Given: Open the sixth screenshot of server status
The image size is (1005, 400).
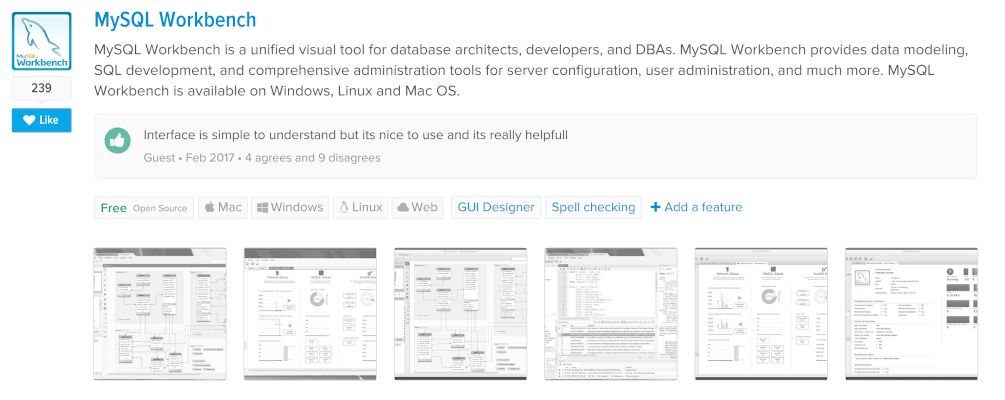Looking at the screenshot, I should [911, 314].
